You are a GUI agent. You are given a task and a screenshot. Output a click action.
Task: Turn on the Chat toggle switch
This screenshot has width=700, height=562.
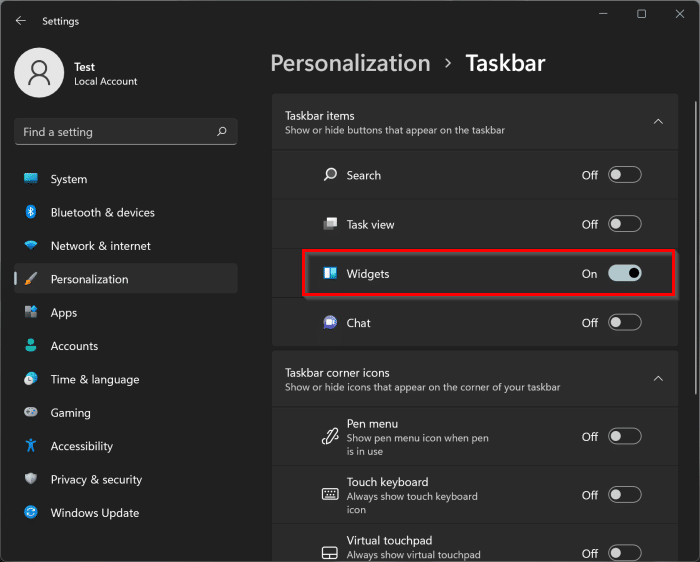(625, 322)
